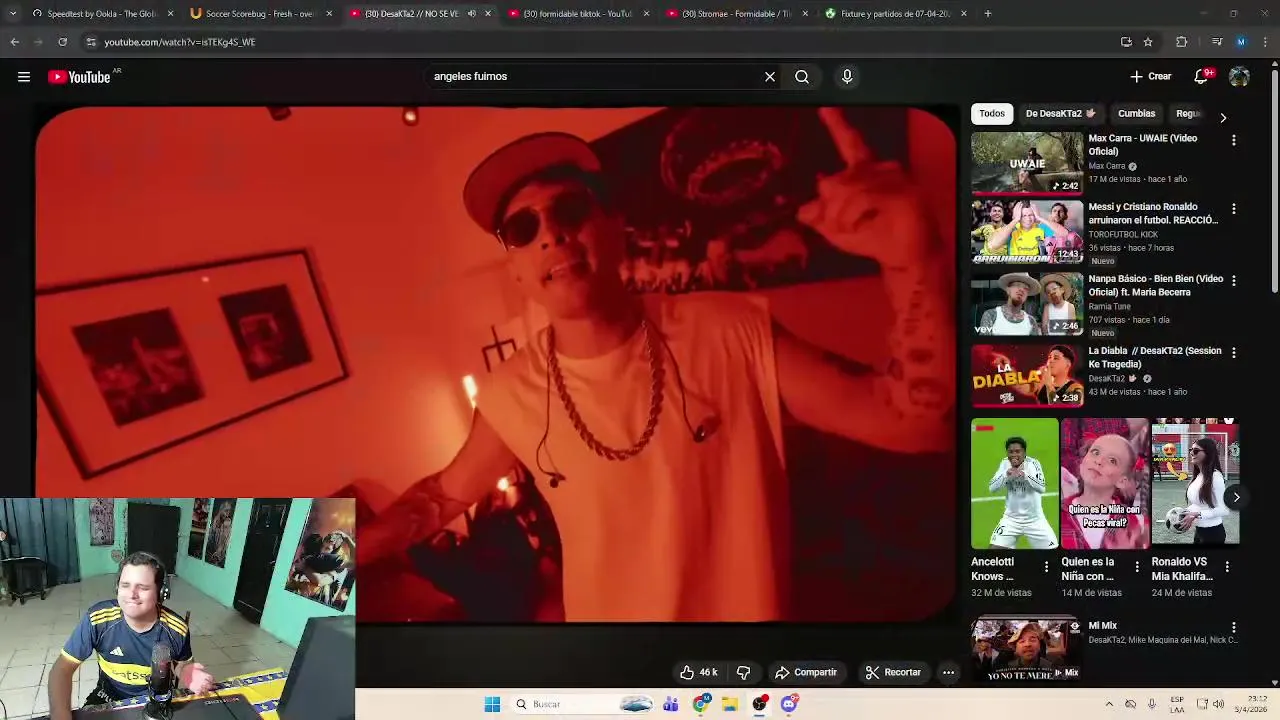Clear the search text with the X icon

click(770, 77)
